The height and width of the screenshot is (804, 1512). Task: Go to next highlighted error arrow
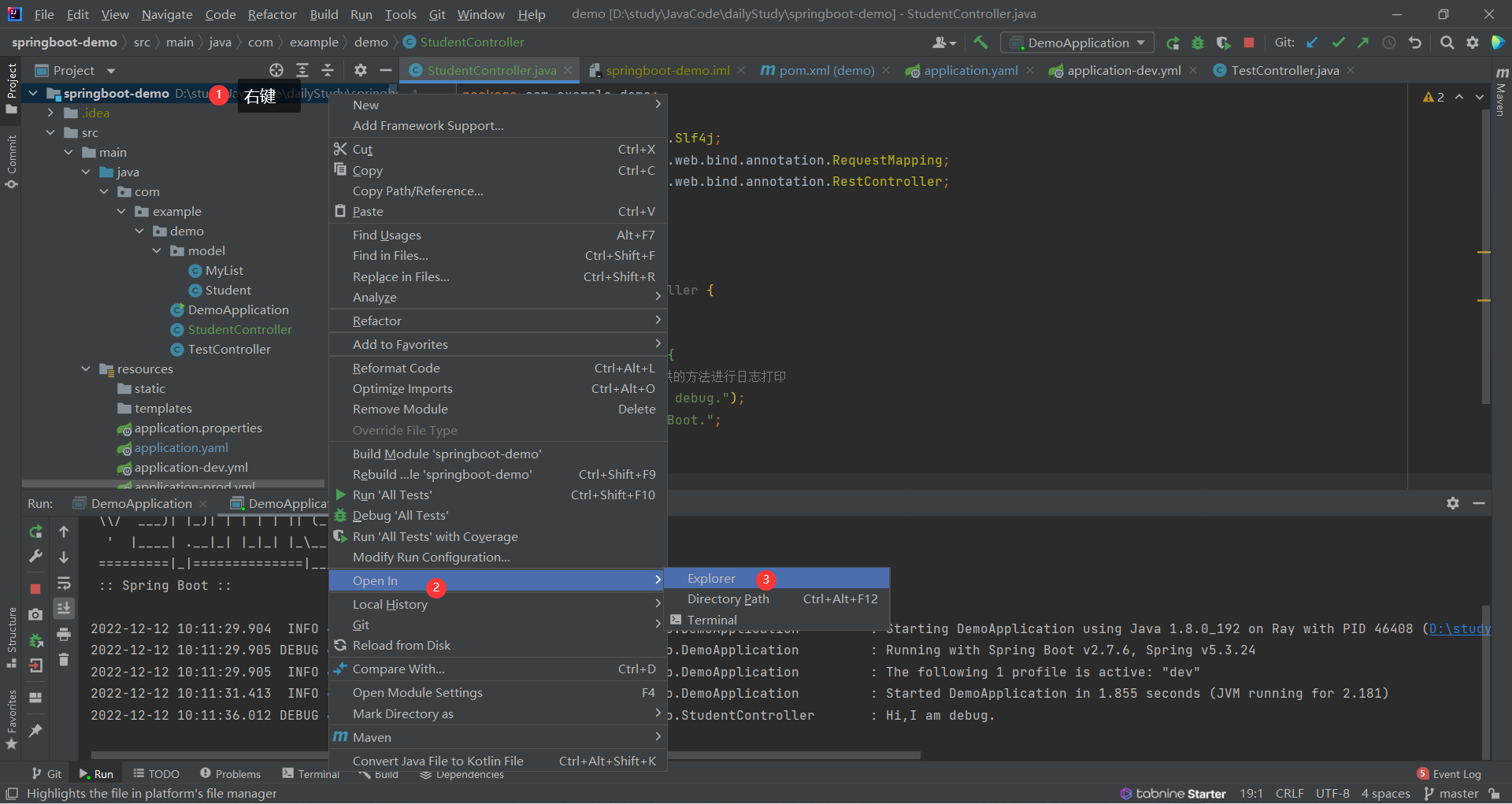tap(1480, 97)
